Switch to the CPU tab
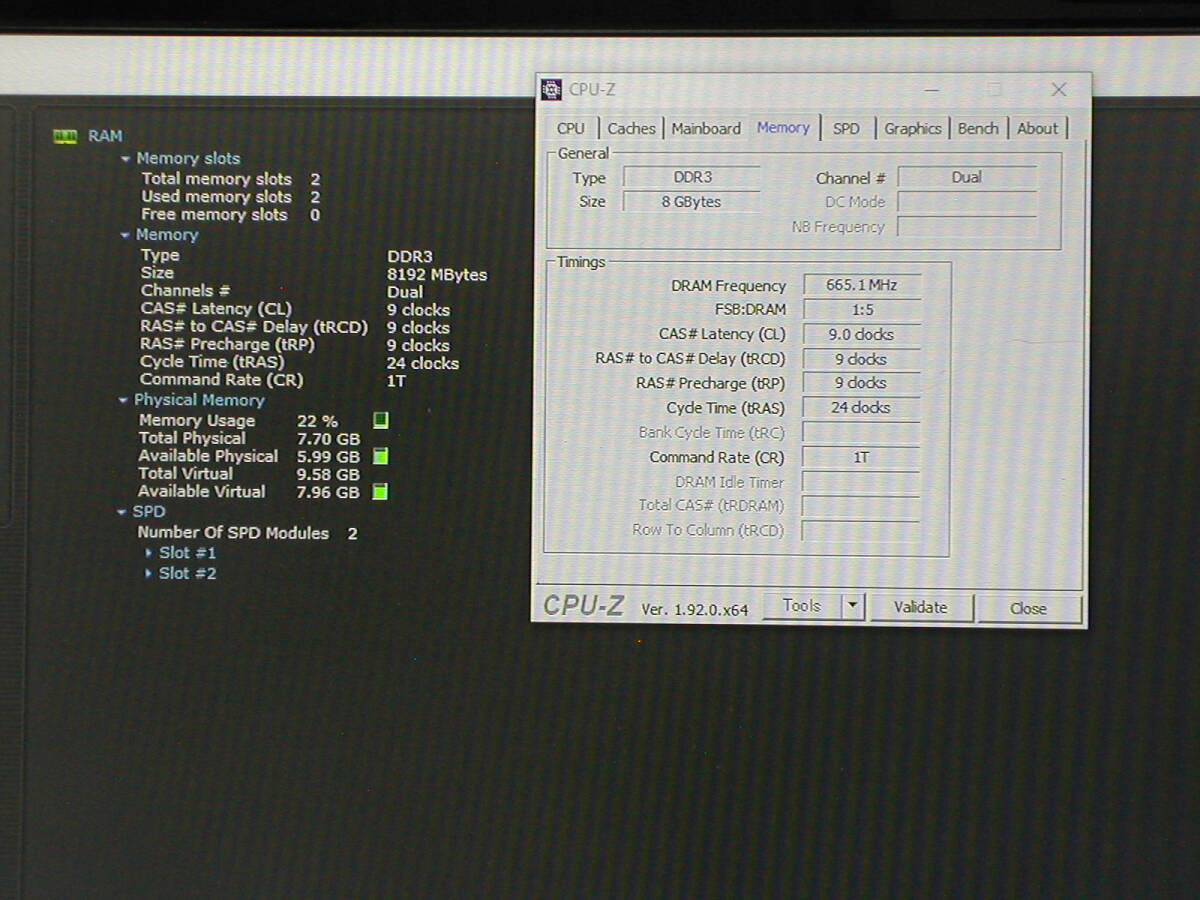 [571, 128]
